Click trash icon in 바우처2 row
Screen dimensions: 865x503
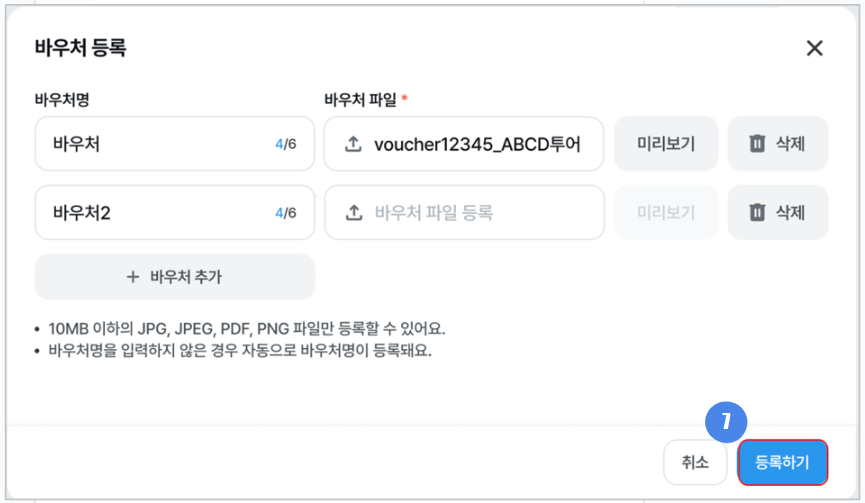(757, 212)
